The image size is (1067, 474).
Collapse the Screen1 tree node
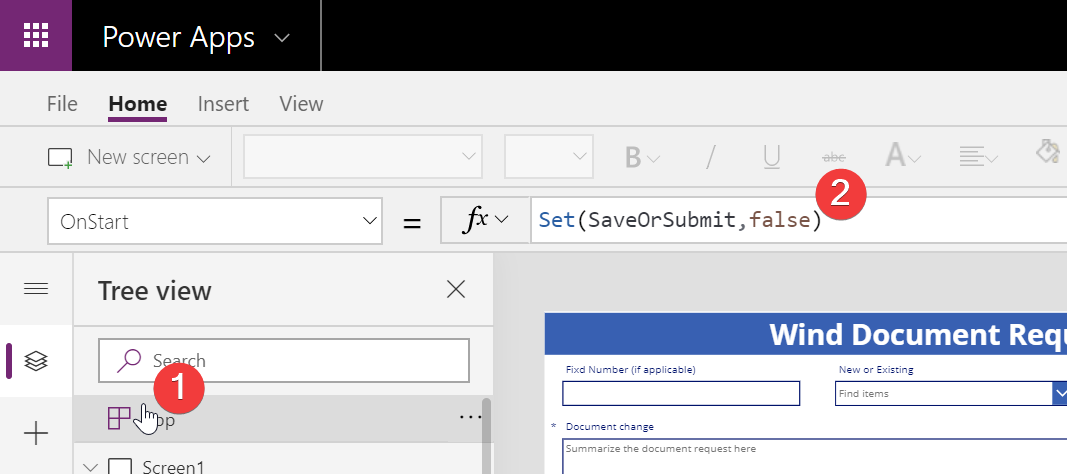coord(91,466)
